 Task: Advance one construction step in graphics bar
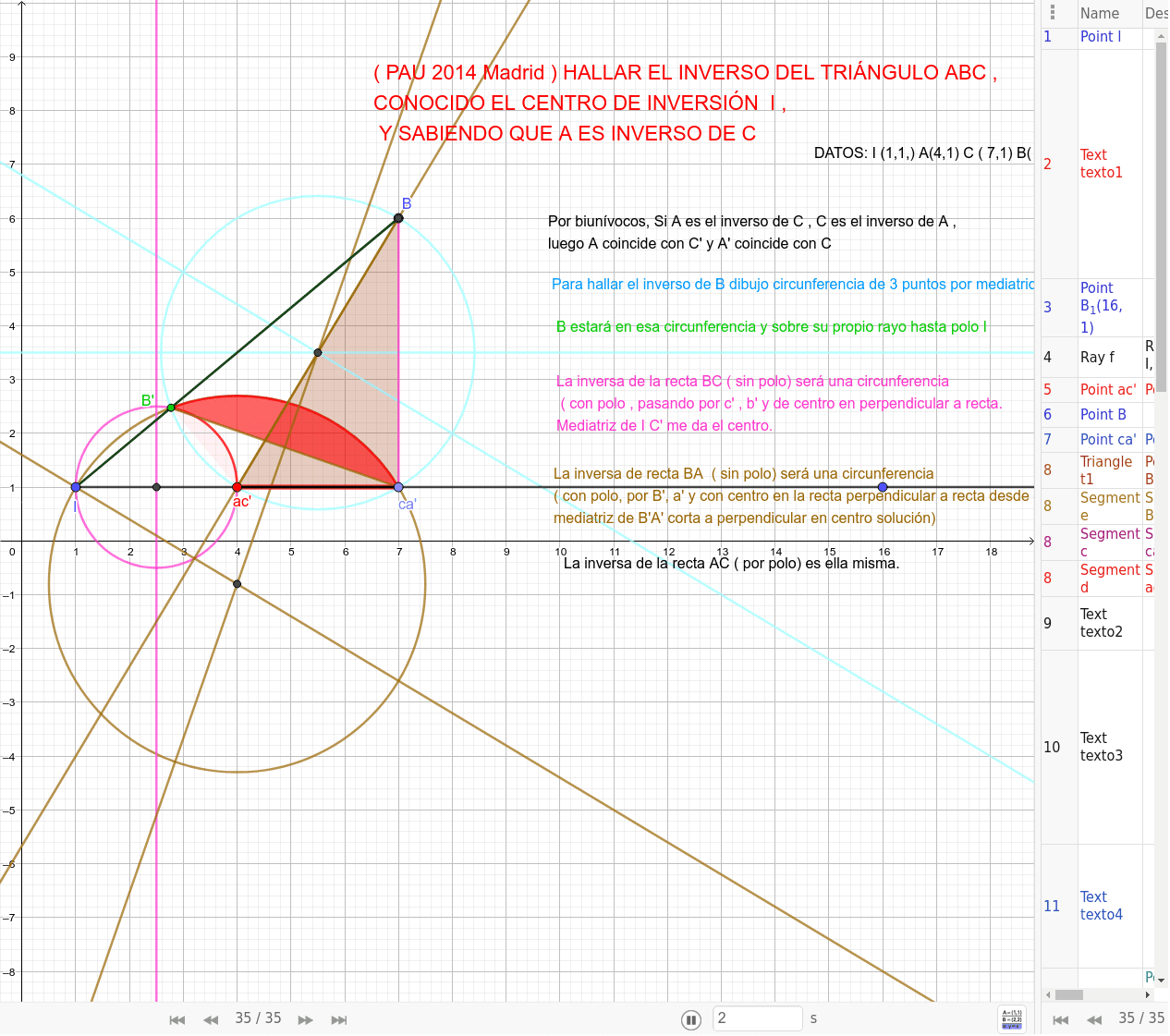point(305,1019)
